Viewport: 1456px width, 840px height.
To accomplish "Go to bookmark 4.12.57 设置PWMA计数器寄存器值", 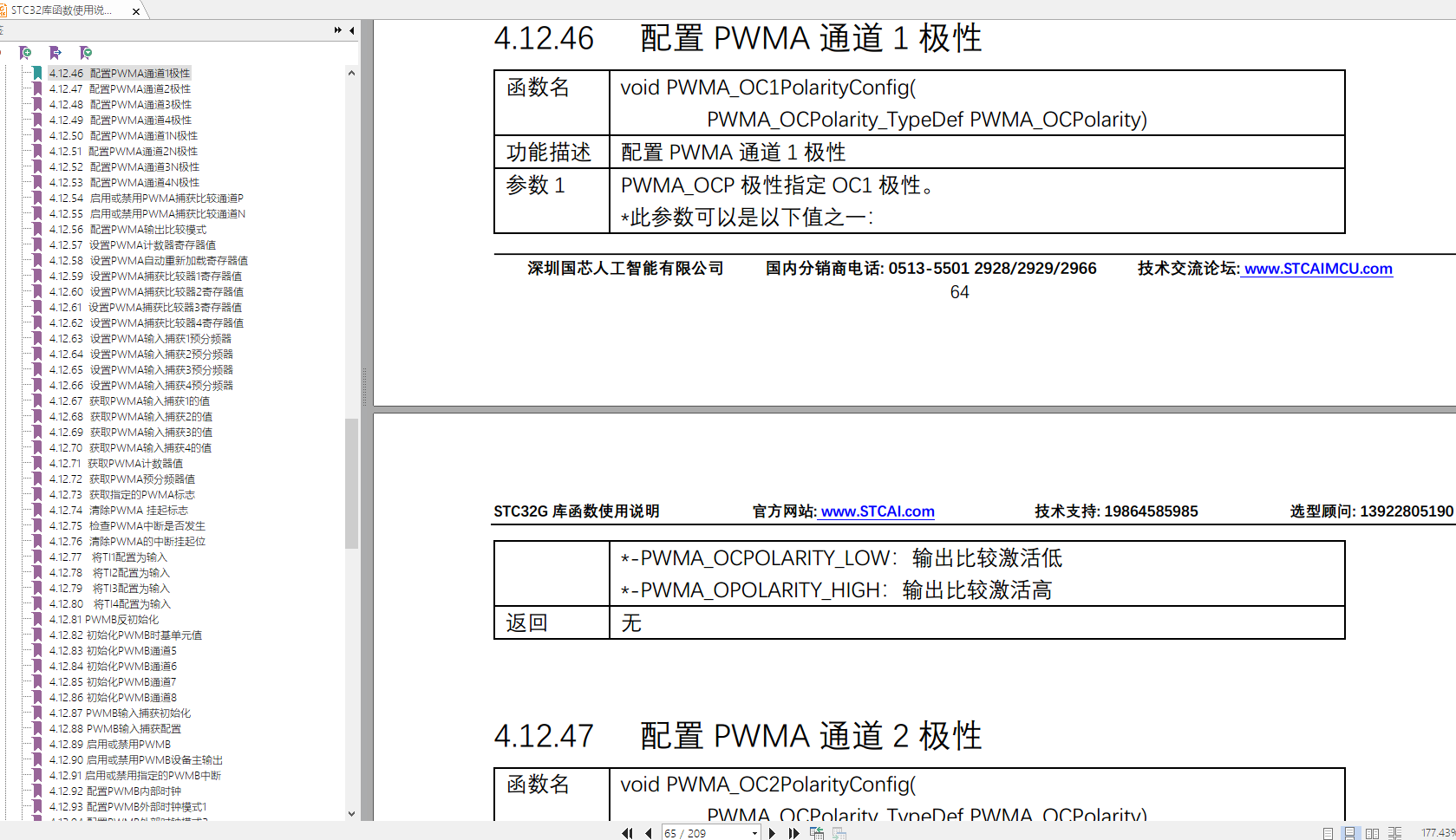I will 133,245.
